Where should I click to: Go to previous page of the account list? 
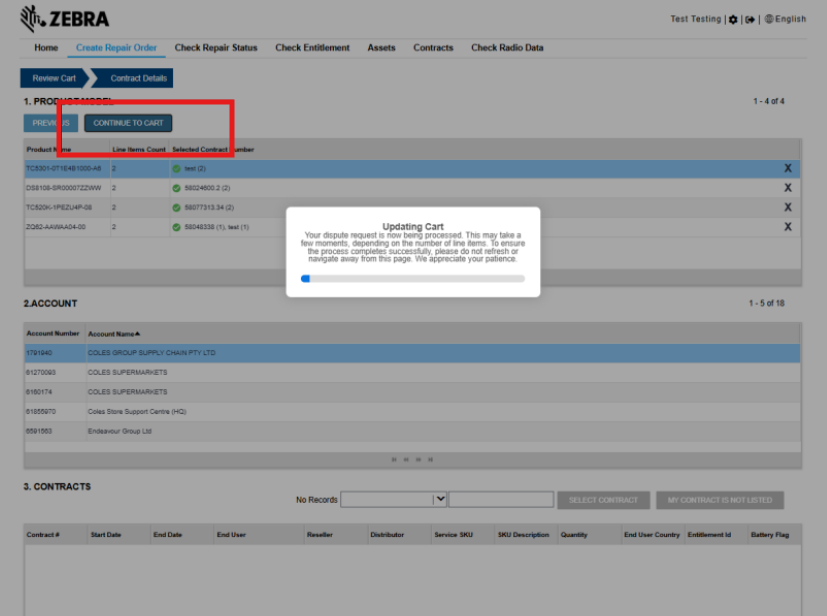point(406,459)
